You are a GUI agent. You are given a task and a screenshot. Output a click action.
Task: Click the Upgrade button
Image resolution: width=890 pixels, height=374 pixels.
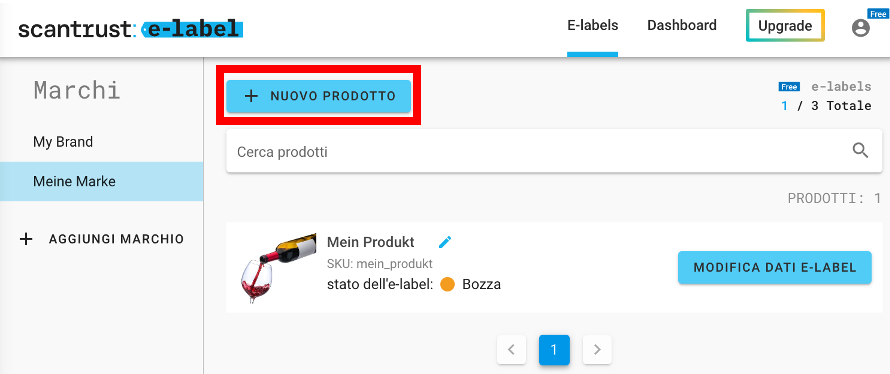click(785, 26)
